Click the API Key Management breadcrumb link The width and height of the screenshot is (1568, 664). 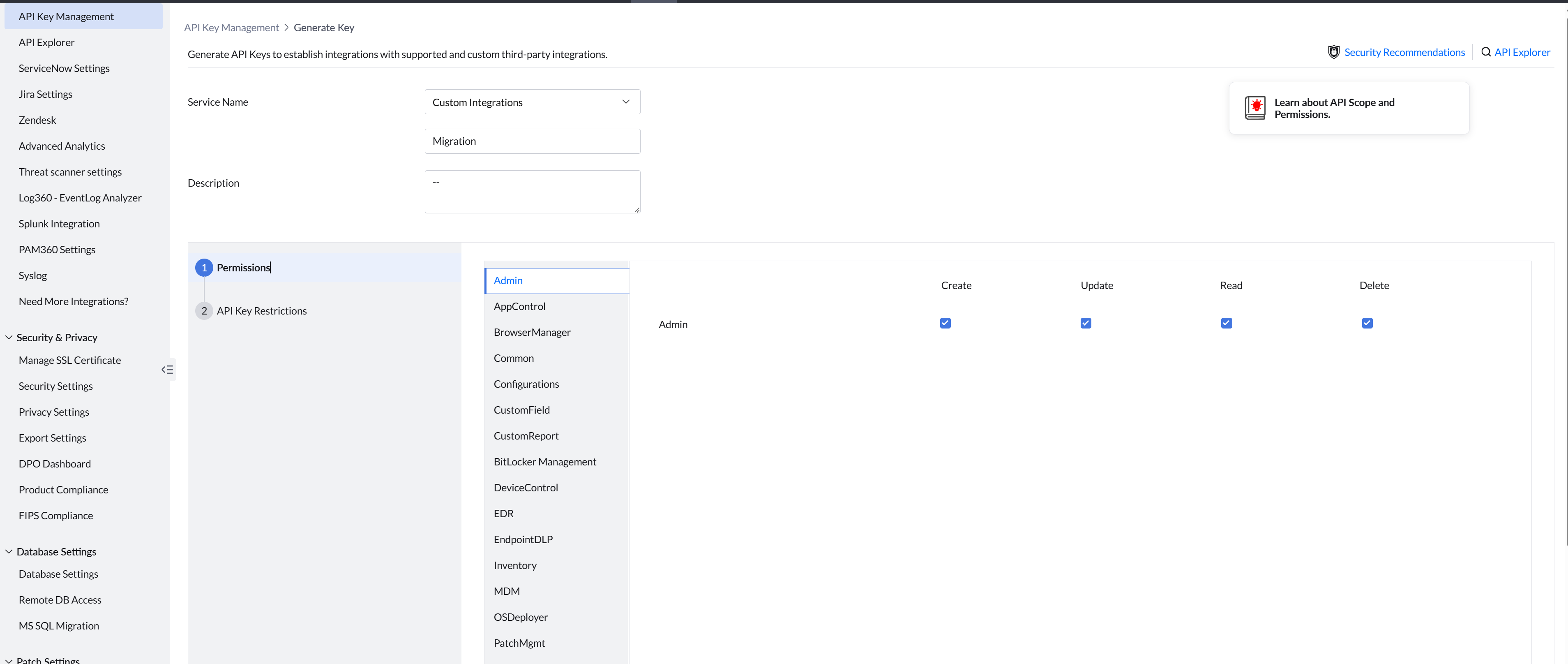click(x=231, y=28)
